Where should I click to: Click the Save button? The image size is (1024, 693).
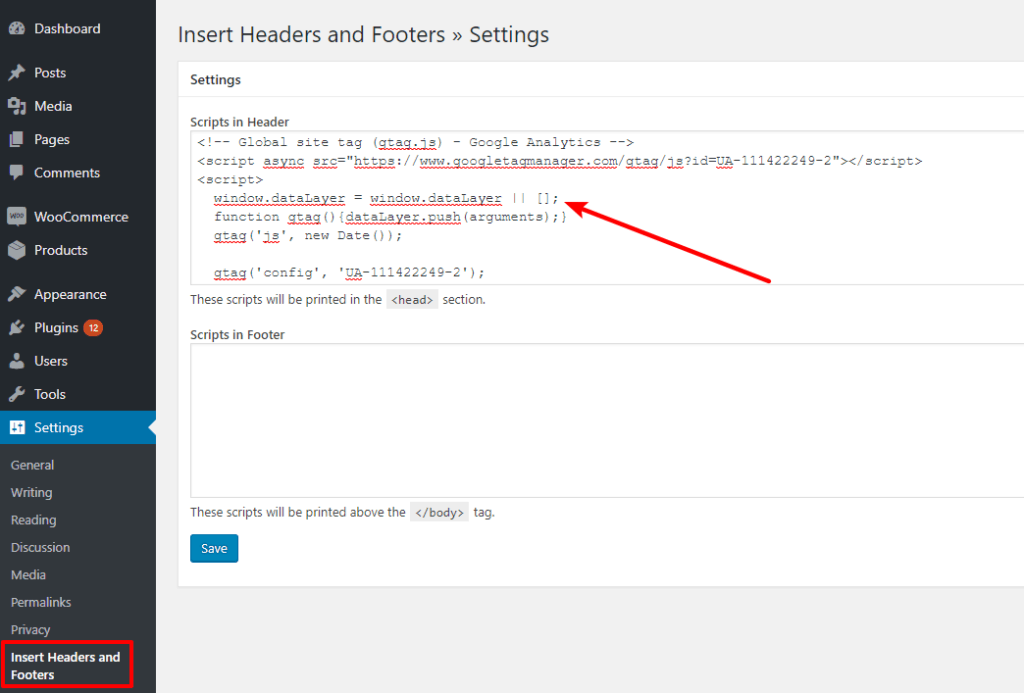pyautogui.click(x=214, y=549)
